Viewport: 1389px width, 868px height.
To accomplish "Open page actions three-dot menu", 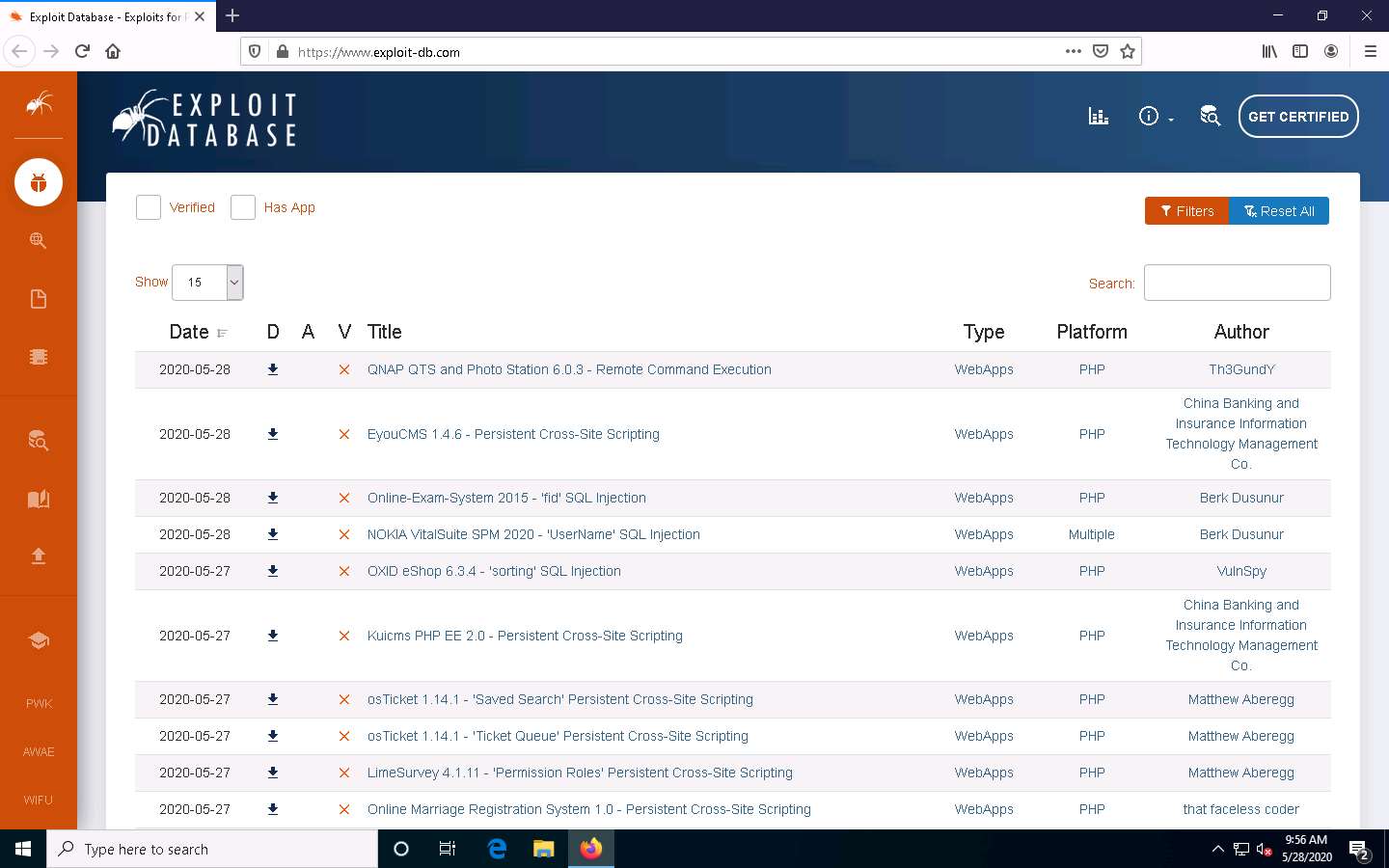I will coord(1074,51).
